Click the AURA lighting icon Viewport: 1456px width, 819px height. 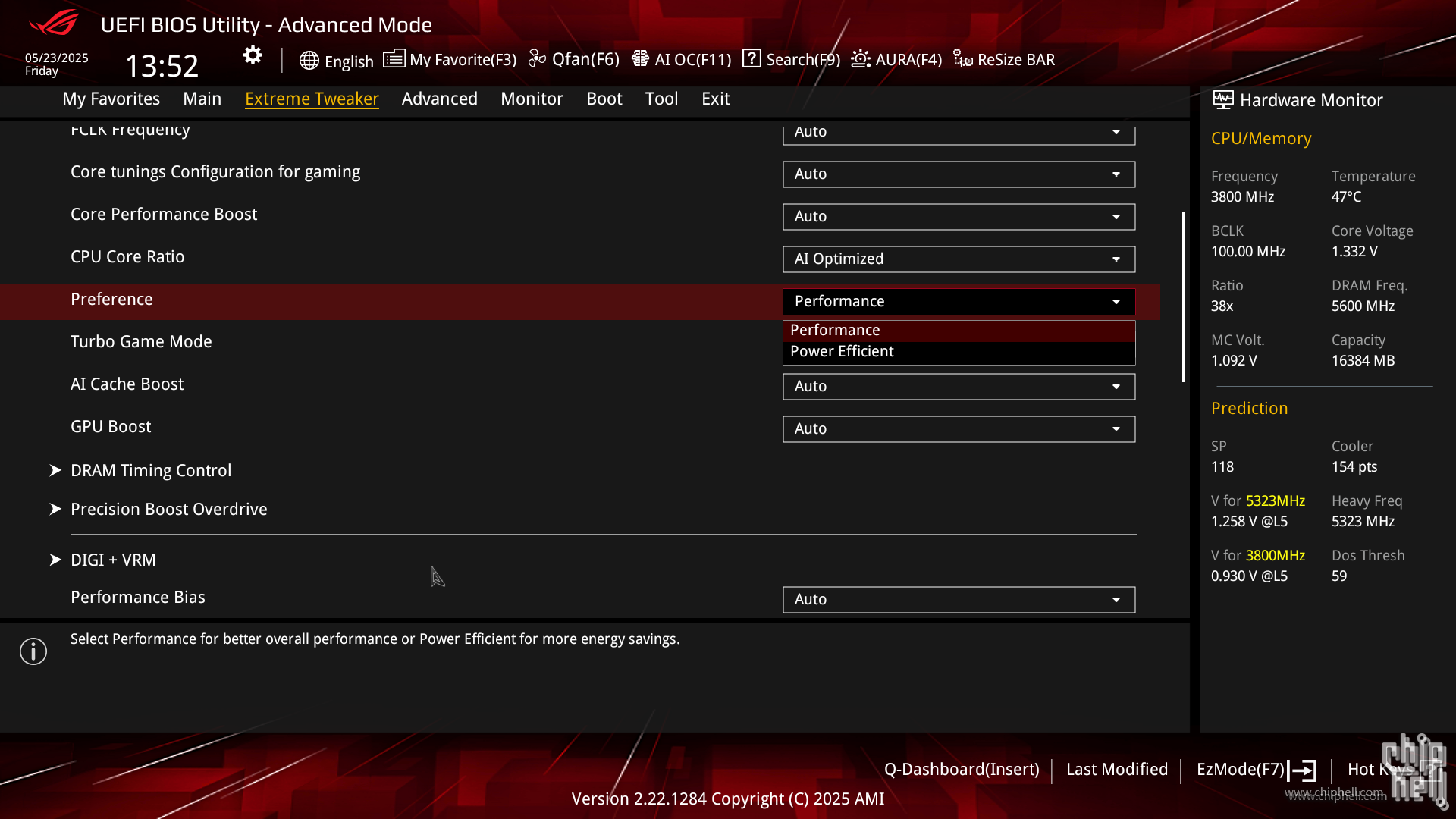861,58
